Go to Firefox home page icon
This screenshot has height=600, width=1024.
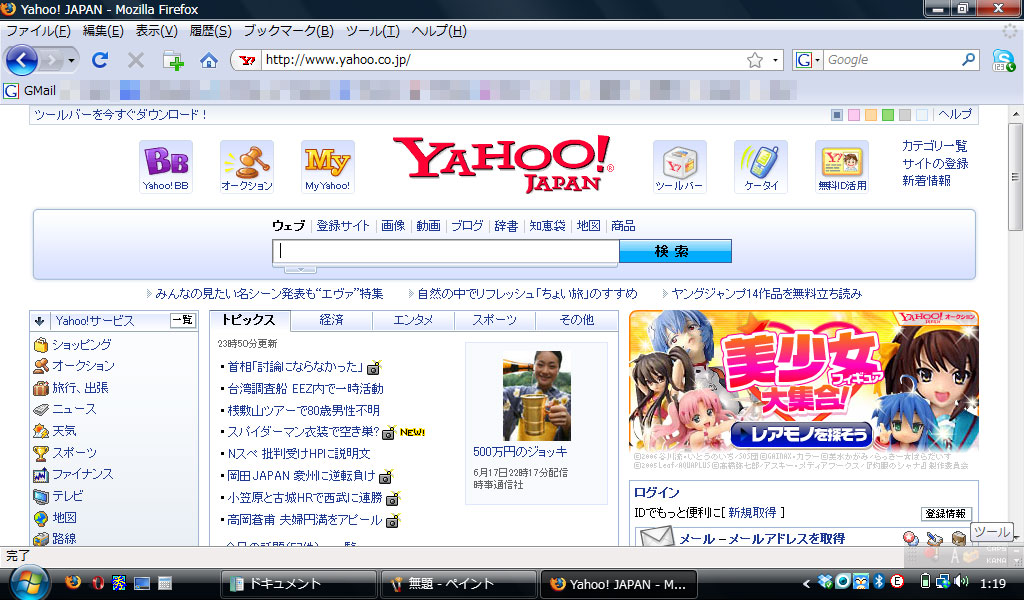209,61
